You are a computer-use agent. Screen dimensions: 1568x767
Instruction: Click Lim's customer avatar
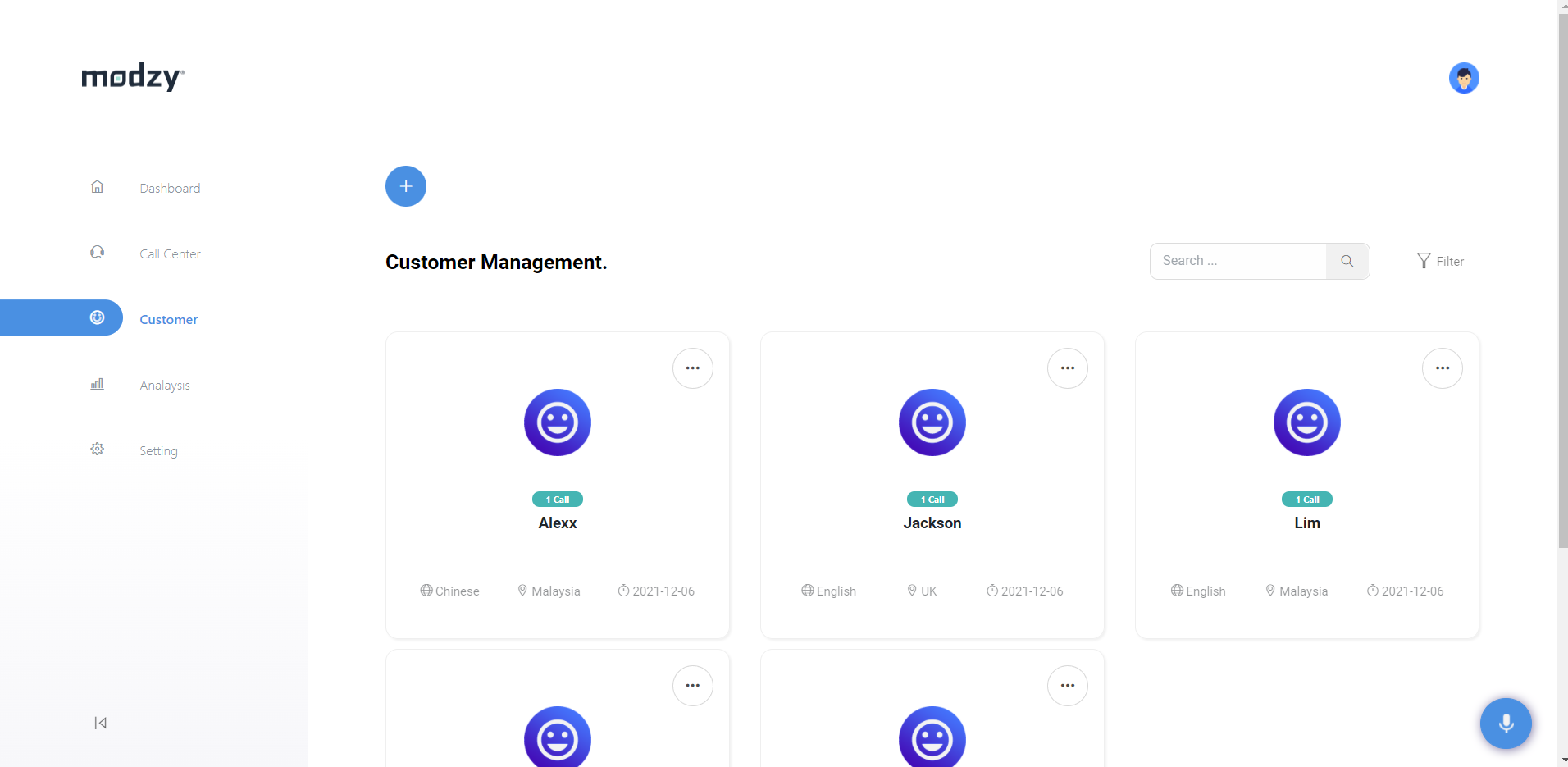click(x=1307, y=422)
